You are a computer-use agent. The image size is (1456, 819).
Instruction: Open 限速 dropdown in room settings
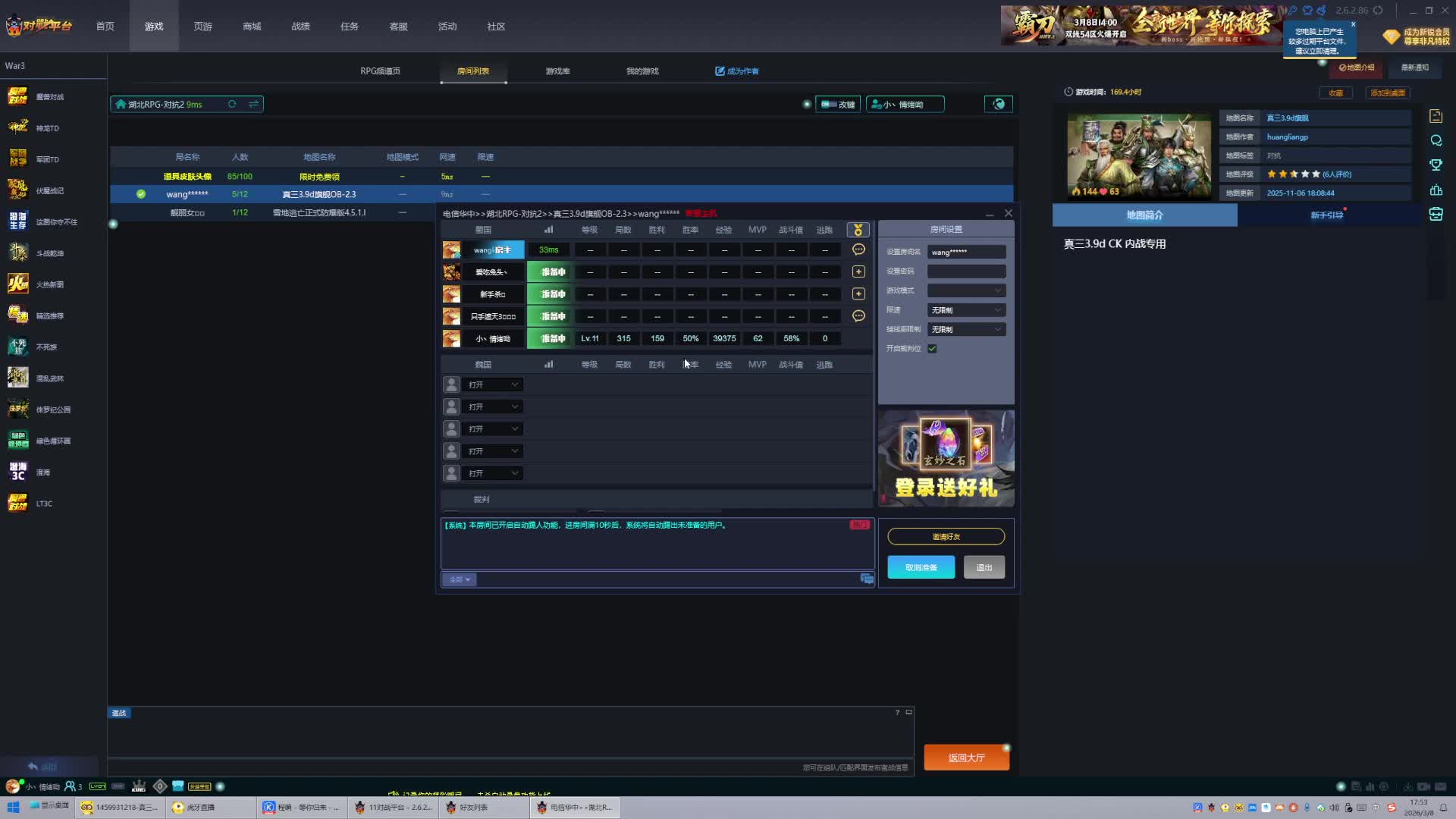click(966, 310)
